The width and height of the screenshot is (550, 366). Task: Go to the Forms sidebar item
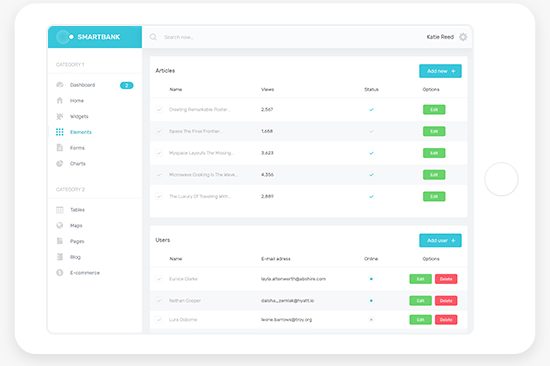click(77, 148)
